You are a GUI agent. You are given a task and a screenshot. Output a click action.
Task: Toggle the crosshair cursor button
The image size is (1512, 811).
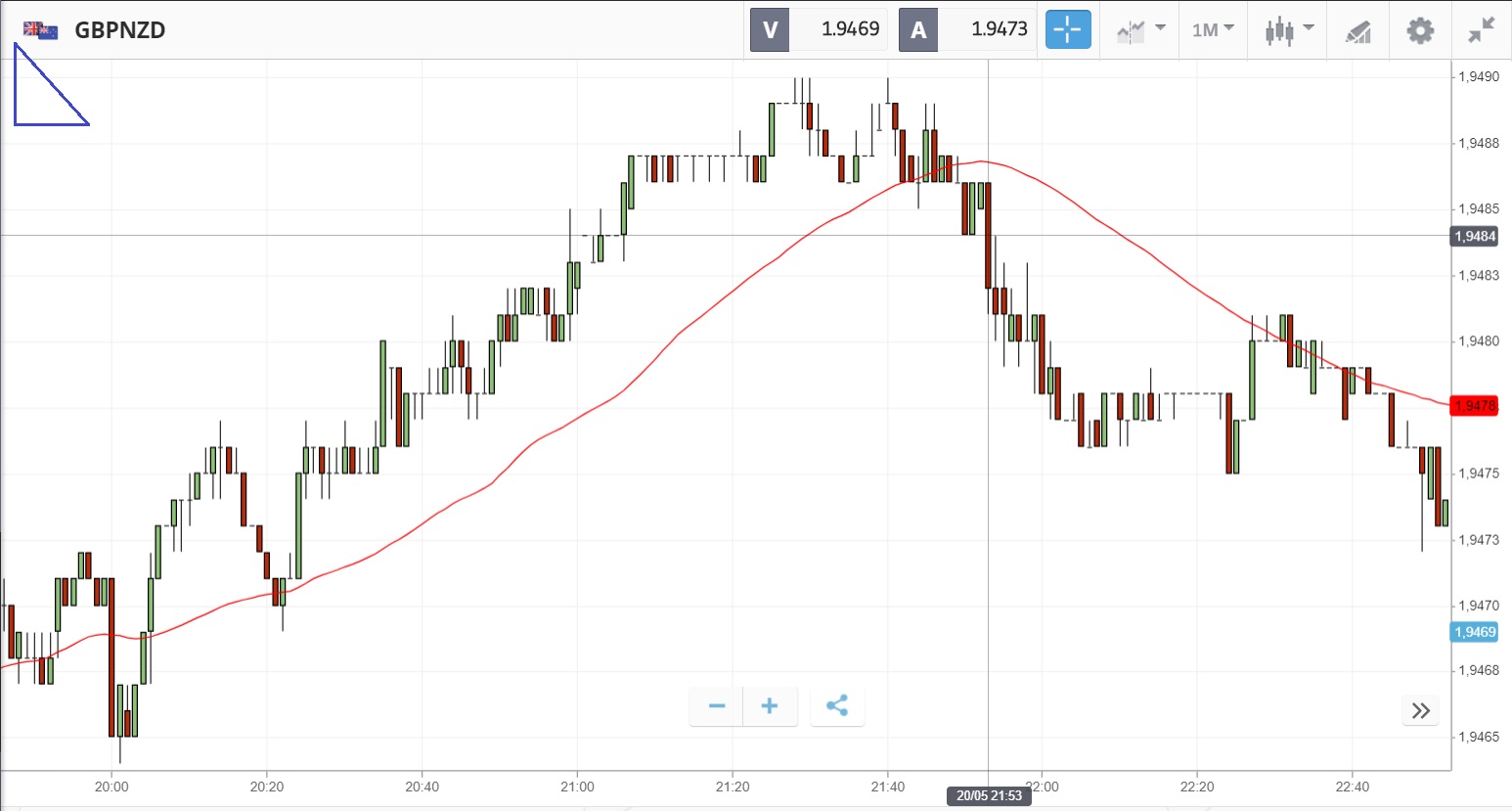point(1068,29)
